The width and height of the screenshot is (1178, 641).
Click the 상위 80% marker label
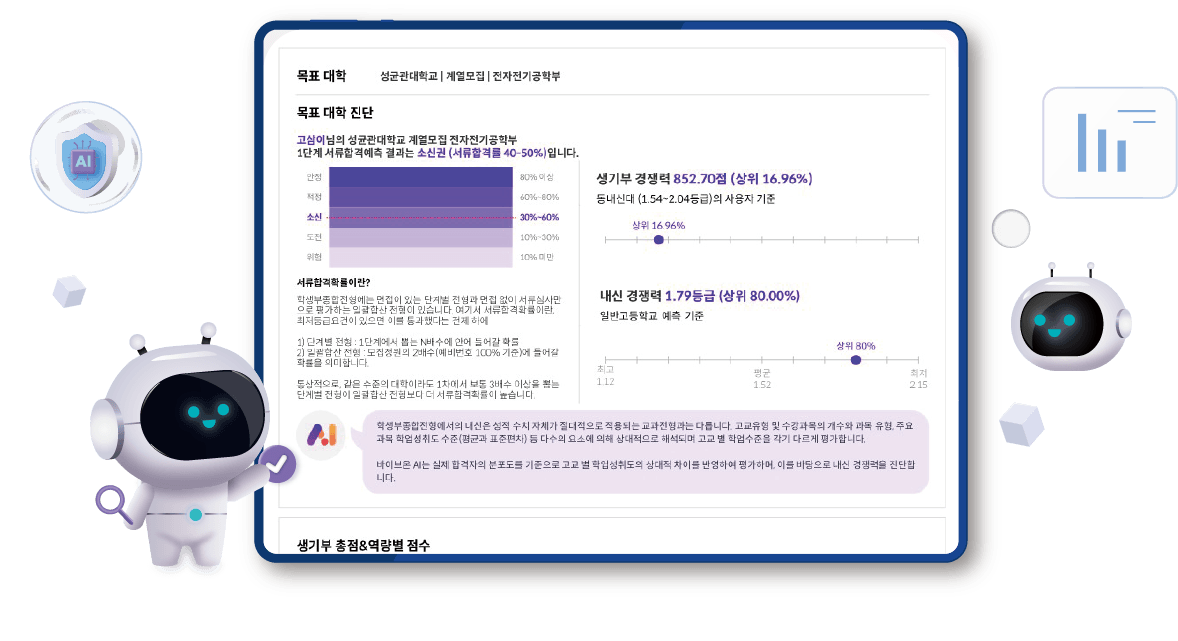click(856, 346)
